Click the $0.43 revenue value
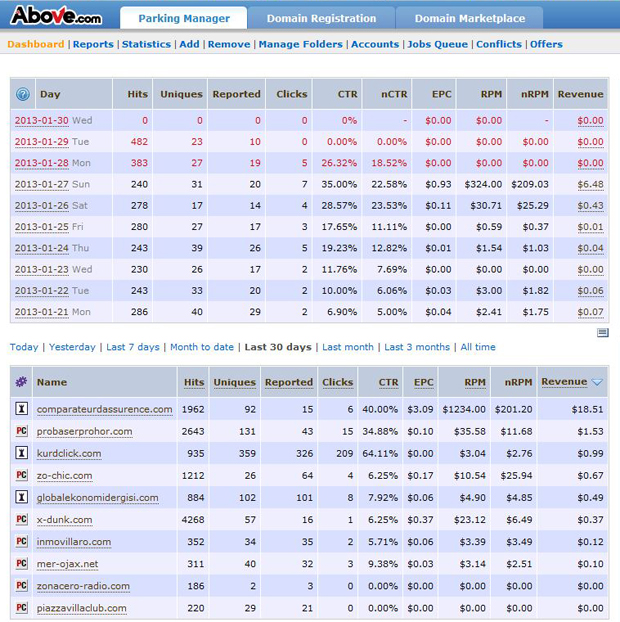 pos(590,205)
